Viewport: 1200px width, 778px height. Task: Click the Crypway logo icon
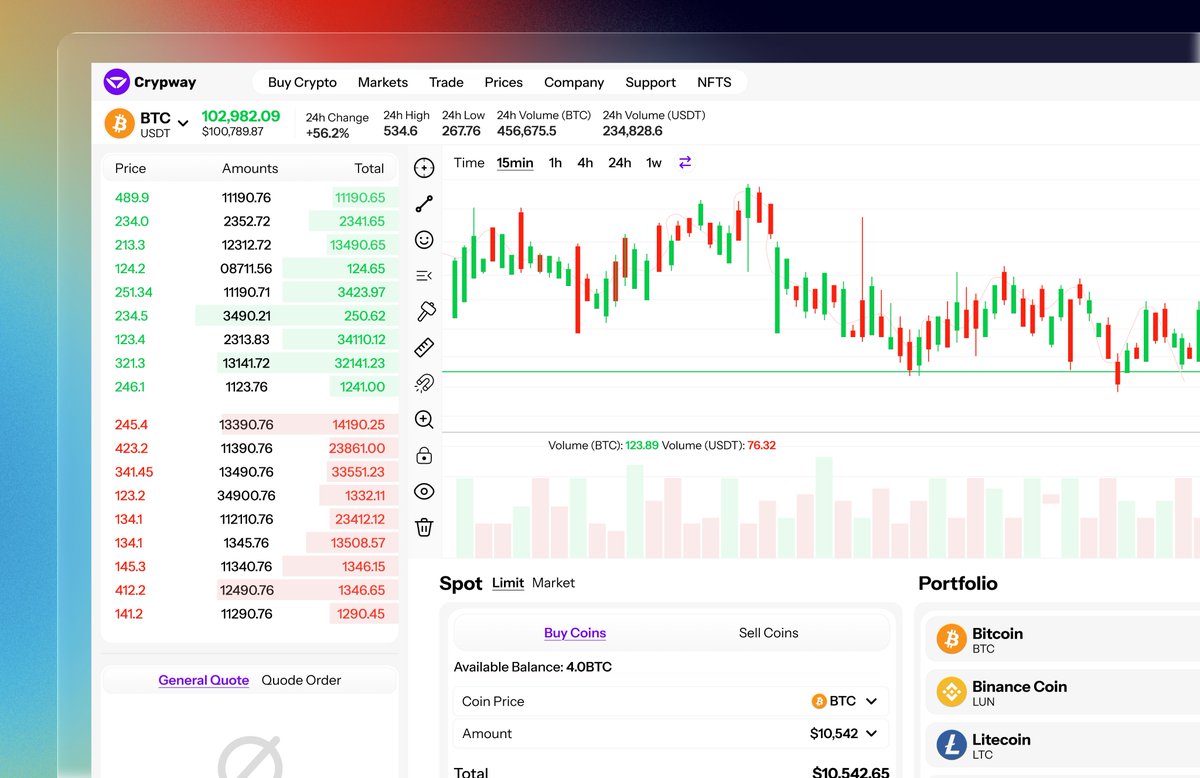[117, 82]
